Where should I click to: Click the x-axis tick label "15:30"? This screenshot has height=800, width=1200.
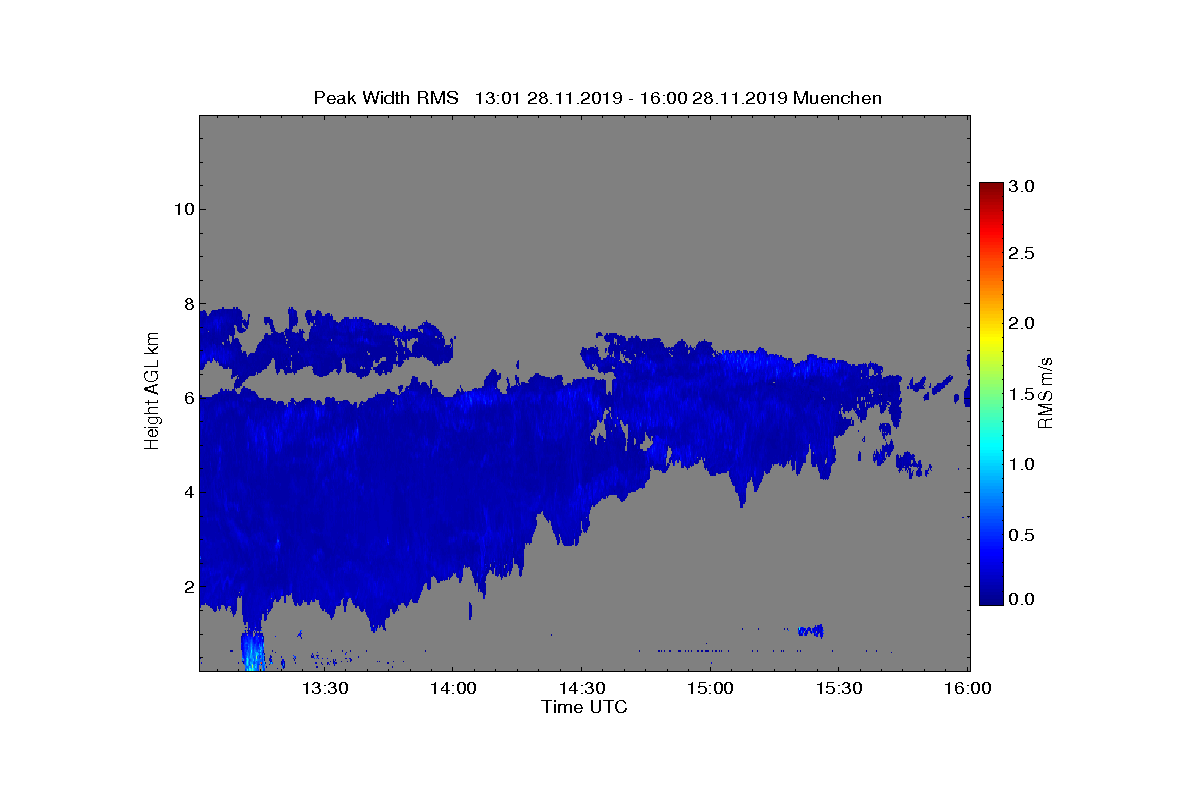pos(840,688)
